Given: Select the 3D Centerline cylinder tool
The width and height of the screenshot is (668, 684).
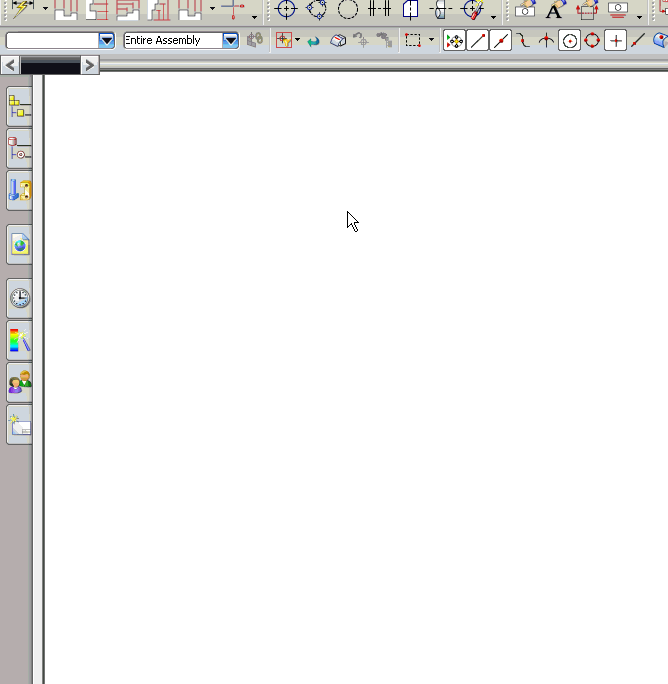Looking at the screenshot, I should click(440, 9).
